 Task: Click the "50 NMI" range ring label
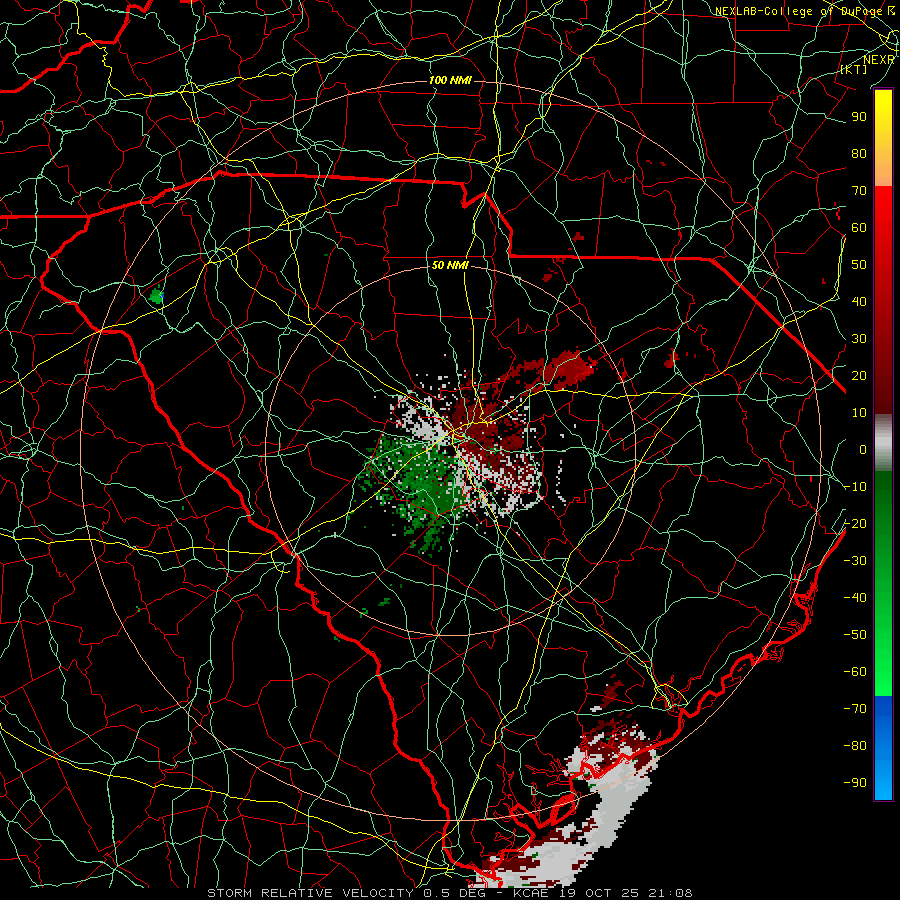click(450, 266)
